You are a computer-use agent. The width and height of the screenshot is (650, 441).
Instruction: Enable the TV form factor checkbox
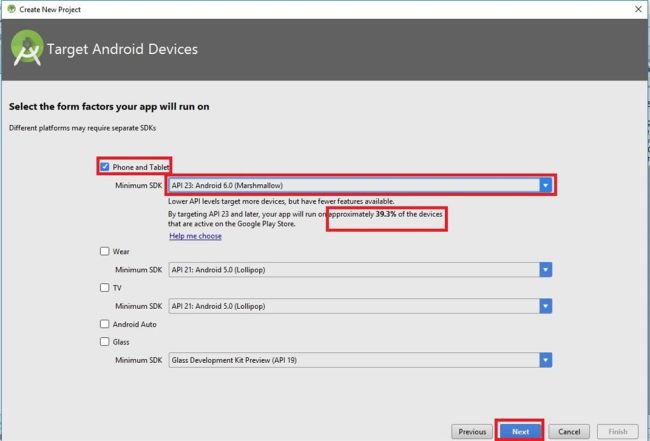(x=104, y=288)
